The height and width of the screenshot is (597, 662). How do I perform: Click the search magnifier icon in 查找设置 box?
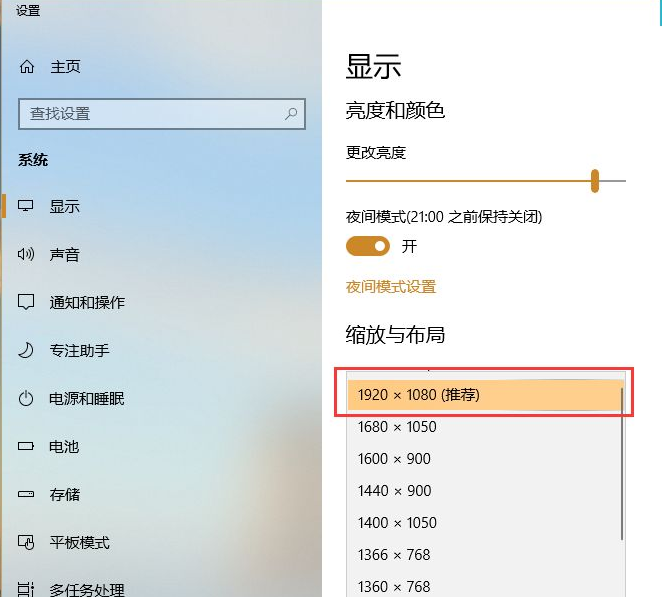click(x=291, y=114)
